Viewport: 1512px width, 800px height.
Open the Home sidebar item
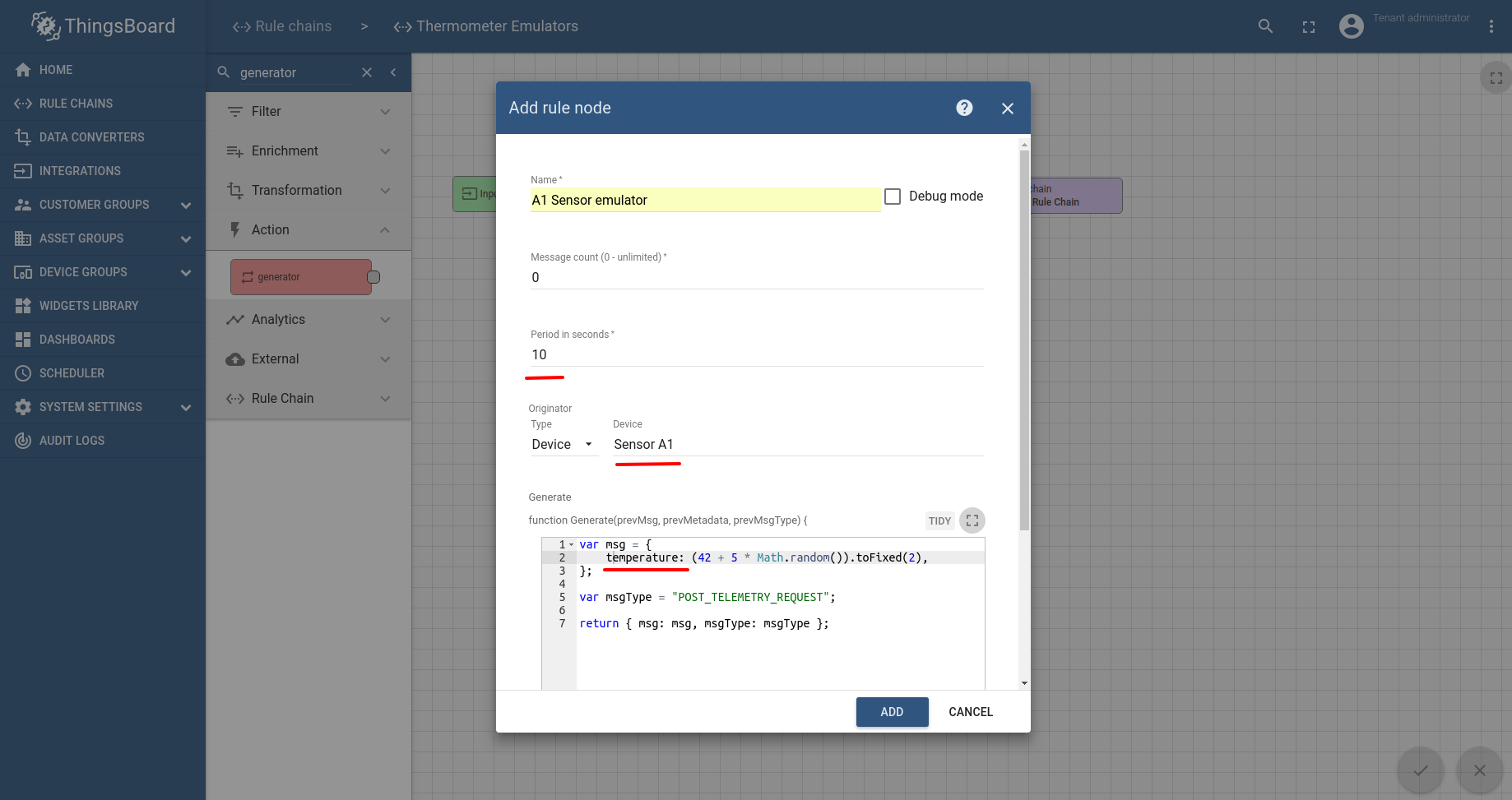pos(103,70)
